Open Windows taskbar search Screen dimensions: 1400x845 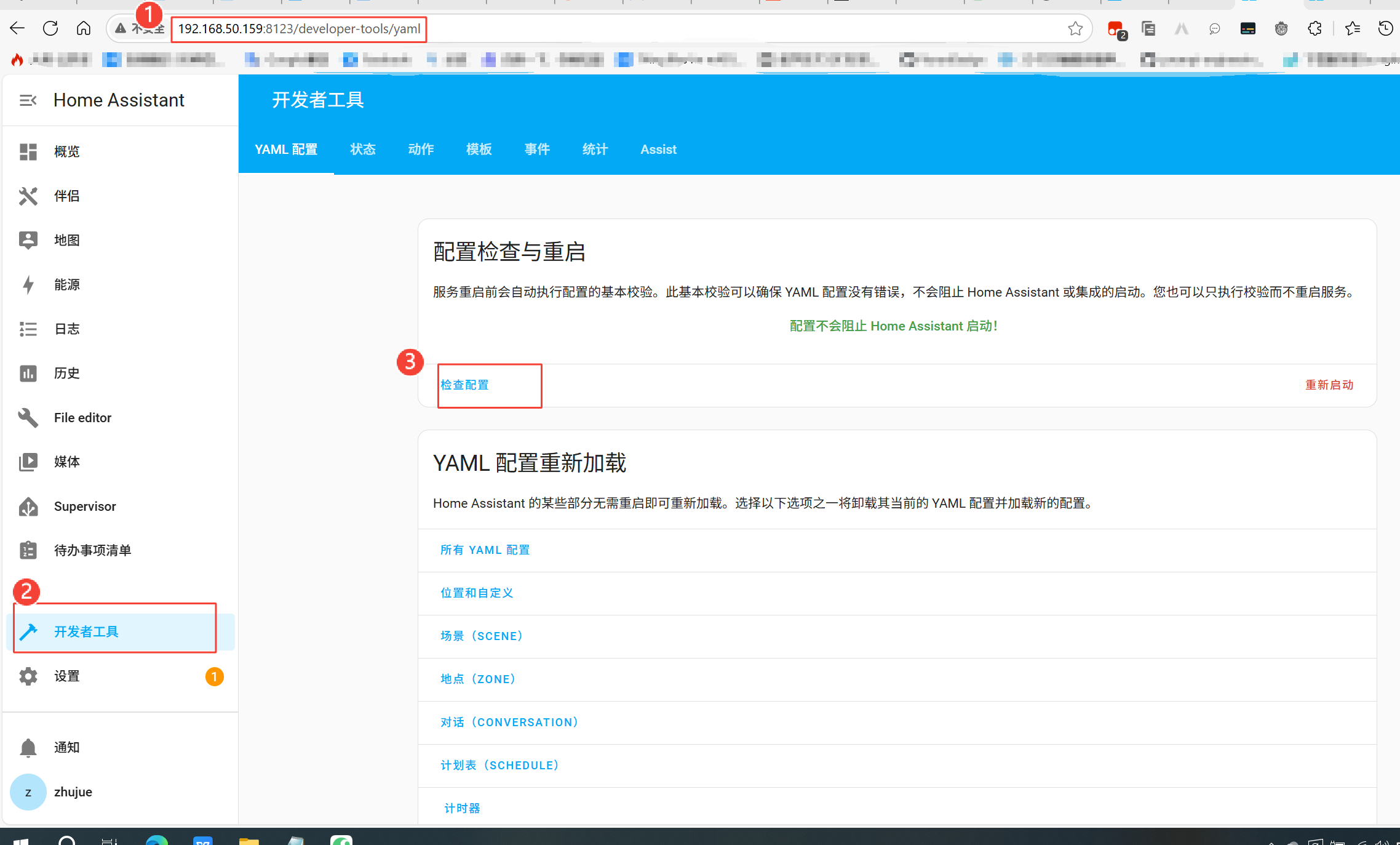click(67, 840)
